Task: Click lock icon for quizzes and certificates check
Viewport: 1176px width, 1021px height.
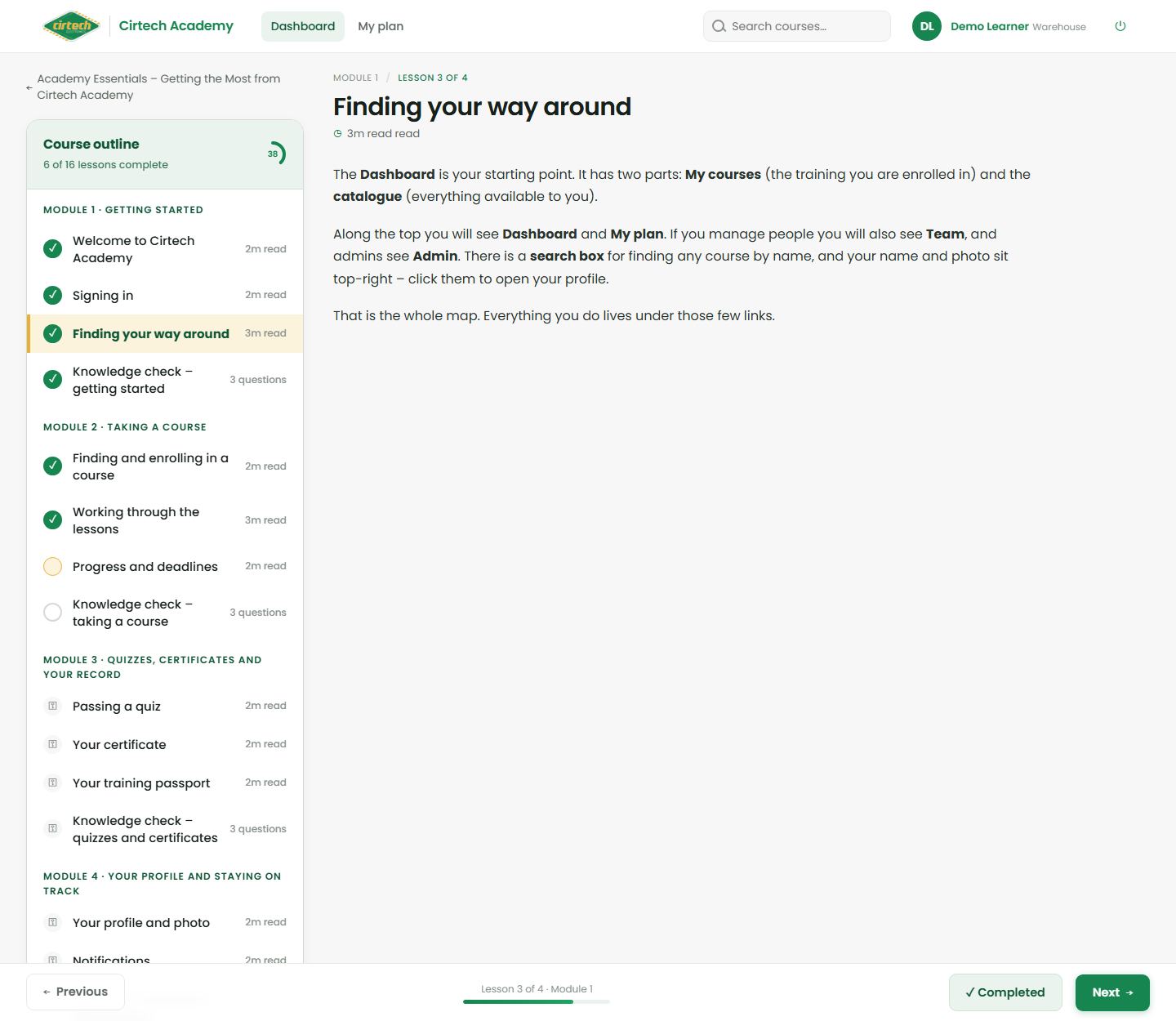Action: click(52, 828)
